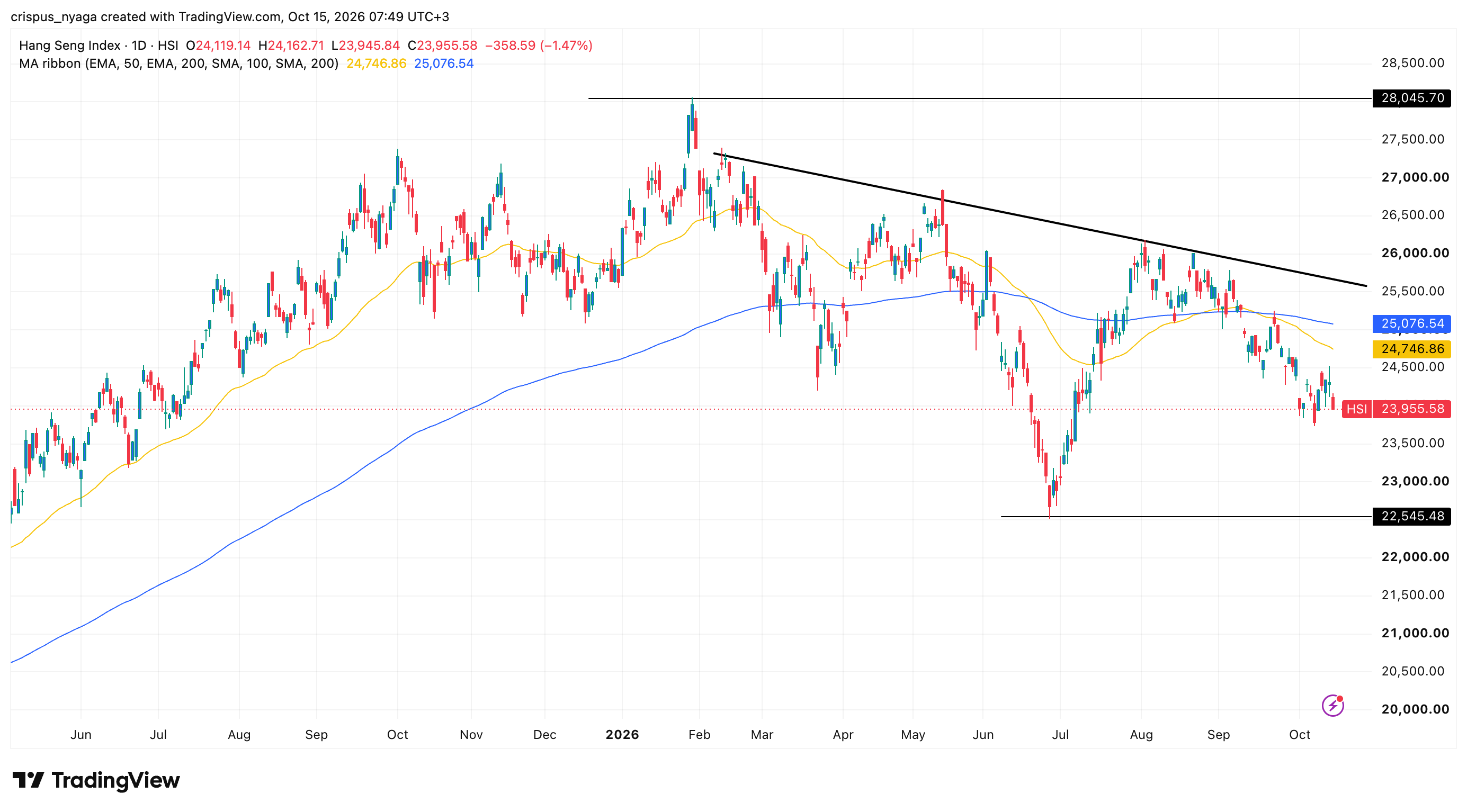Click the yellow 24,746.86 axis price tag
The height and width of the screenshot is (812, 1467).
pos(1412,349)
